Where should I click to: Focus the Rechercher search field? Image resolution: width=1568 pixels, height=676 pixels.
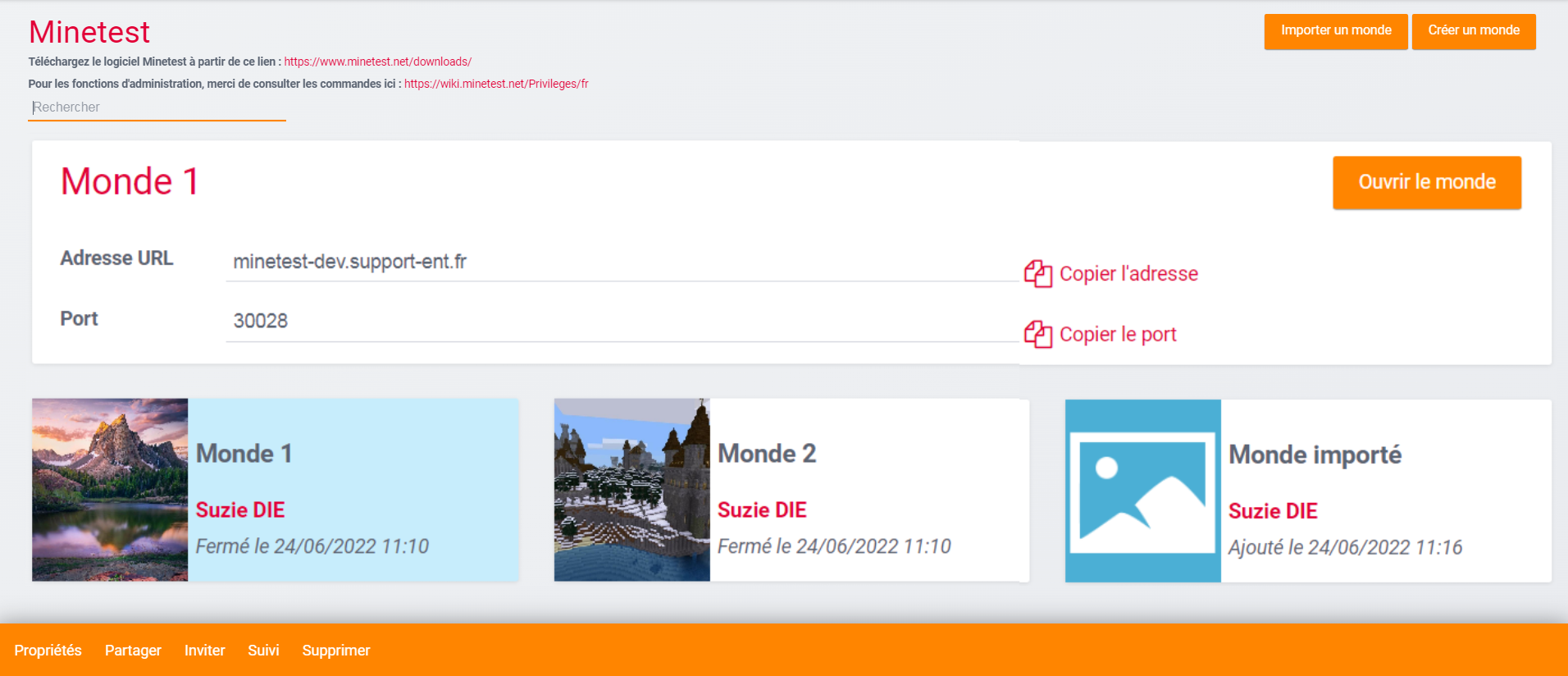[157, 107]
